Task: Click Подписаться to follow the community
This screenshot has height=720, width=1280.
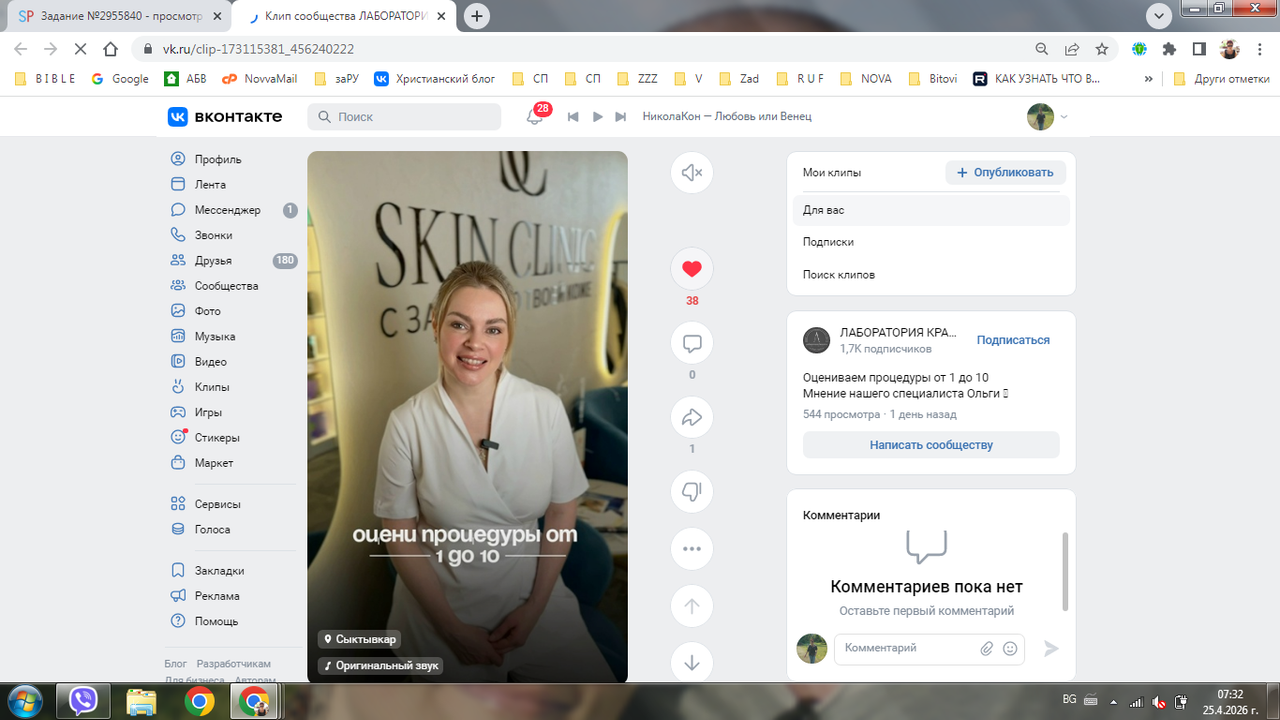Action: tap(1013, 340)
